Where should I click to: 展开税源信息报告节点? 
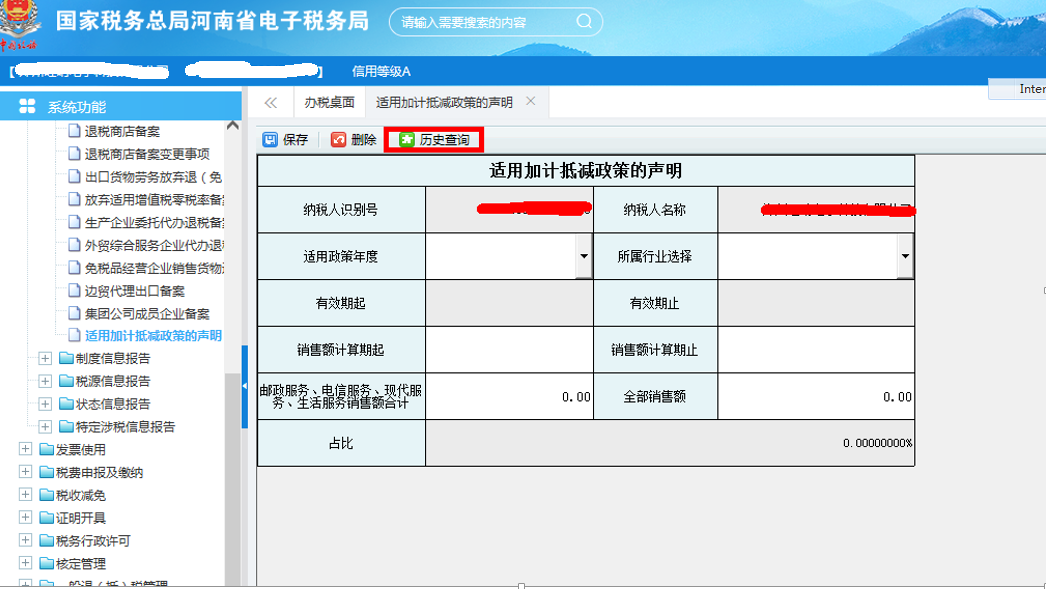(44, 381)
